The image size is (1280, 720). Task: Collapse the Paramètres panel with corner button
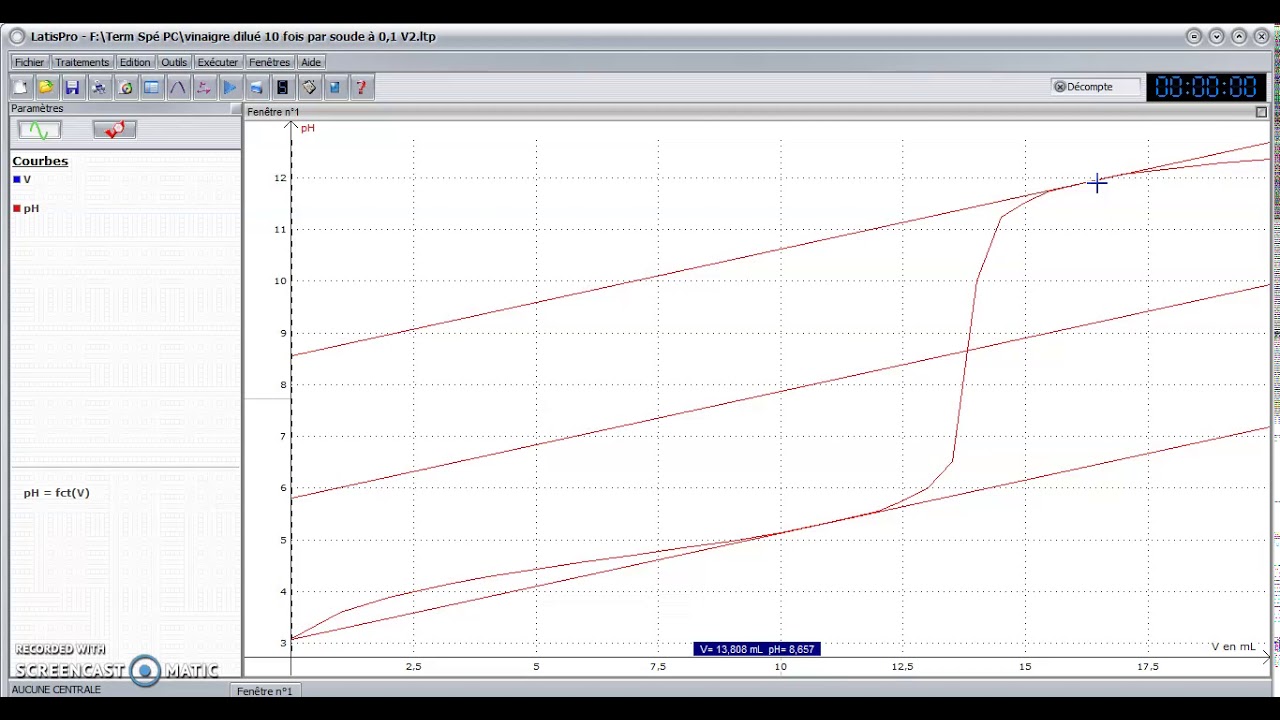click(236, 109)
